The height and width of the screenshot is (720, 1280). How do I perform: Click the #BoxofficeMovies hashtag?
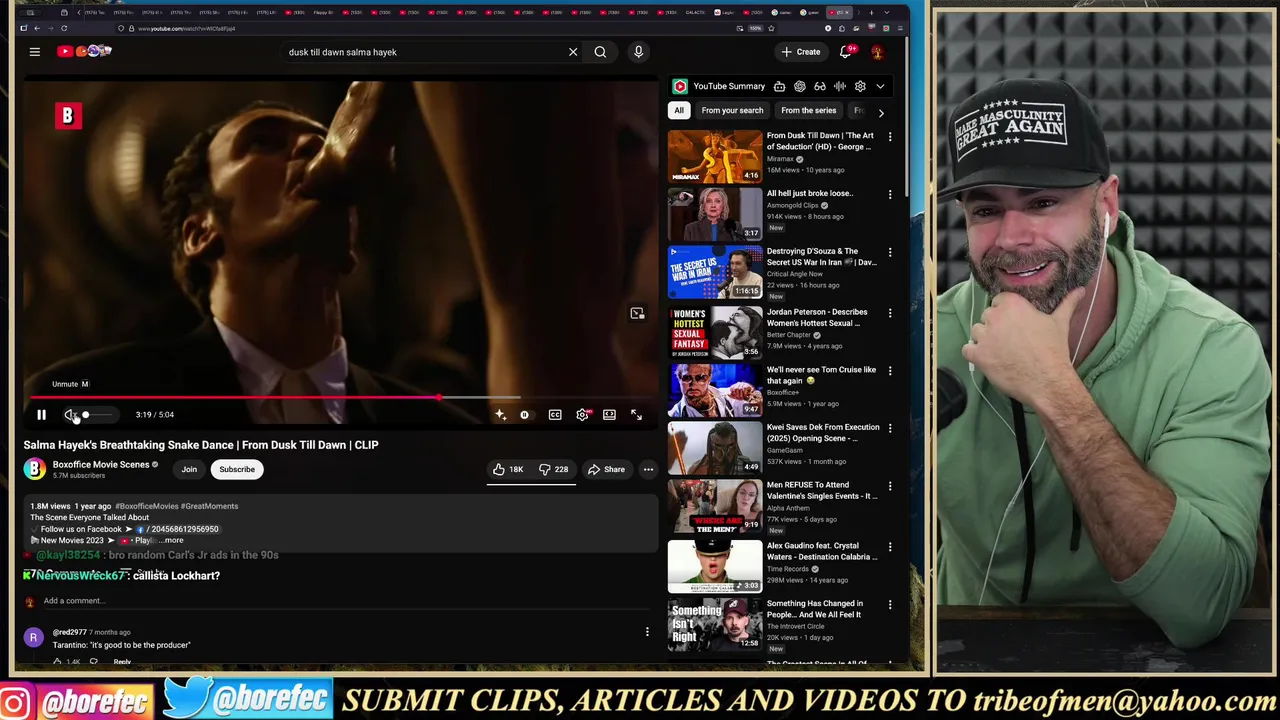(x=146, y=506)
